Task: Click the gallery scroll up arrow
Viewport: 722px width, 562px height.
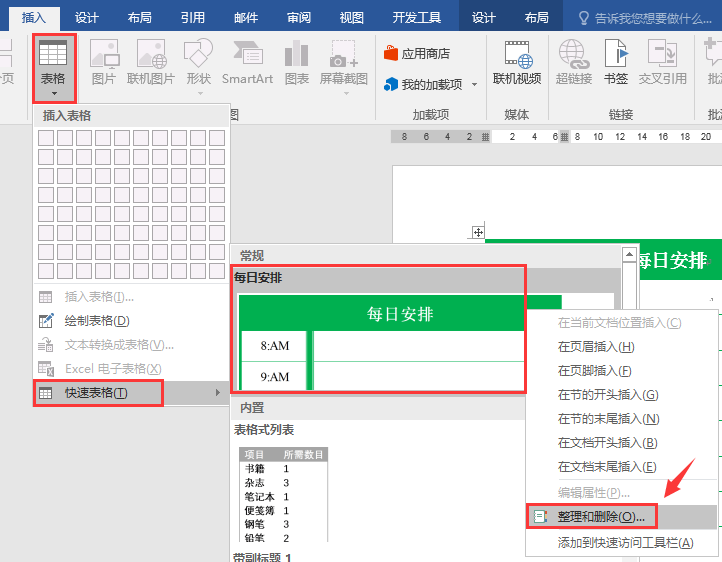Action: (x=629, y=254)
